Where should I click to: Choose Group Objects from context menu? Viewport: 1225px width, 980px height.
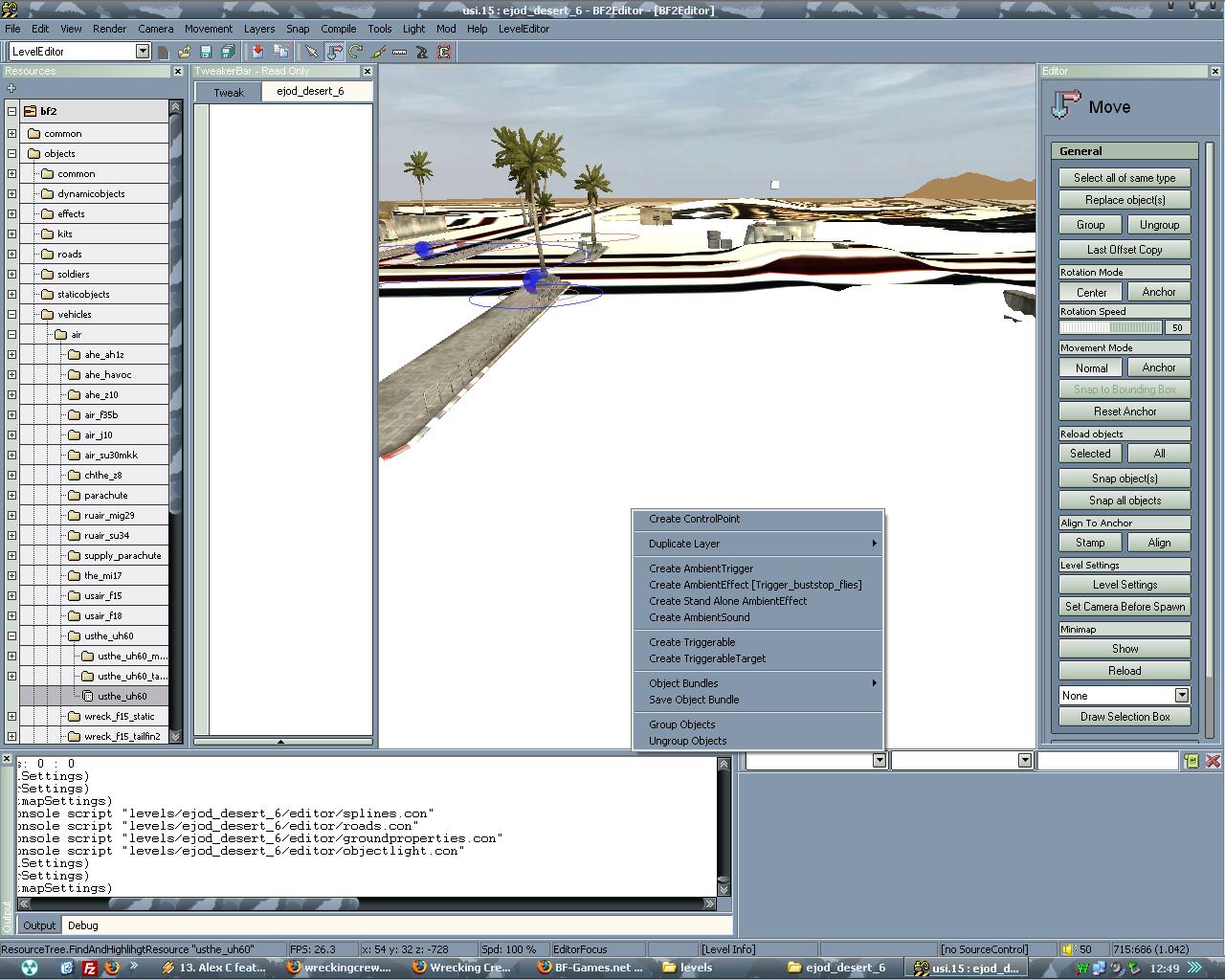pyautogui.click(x=758, y=724)
